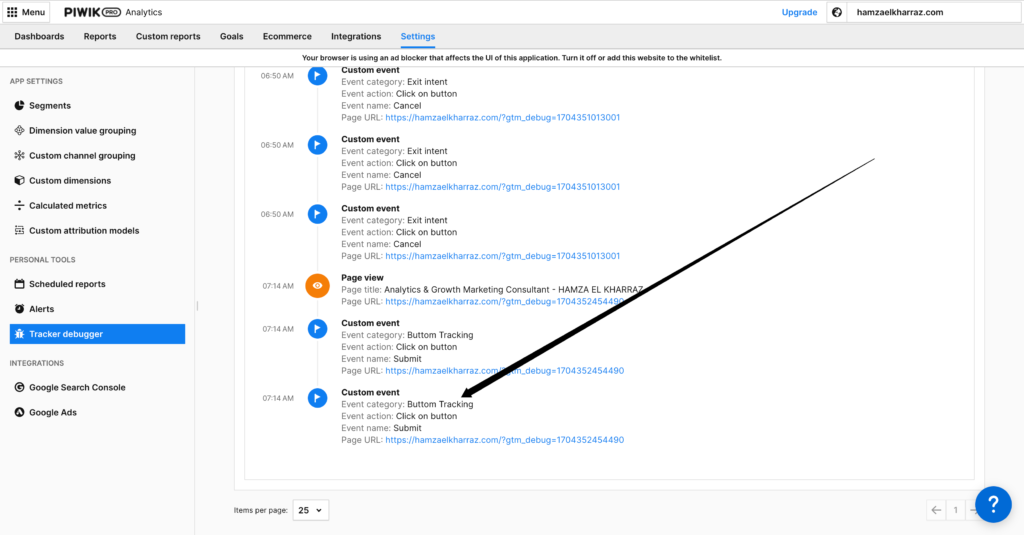Open the blue help question mark button
Viewport: 1024px width, 535px height.
[x=993, y=504]
